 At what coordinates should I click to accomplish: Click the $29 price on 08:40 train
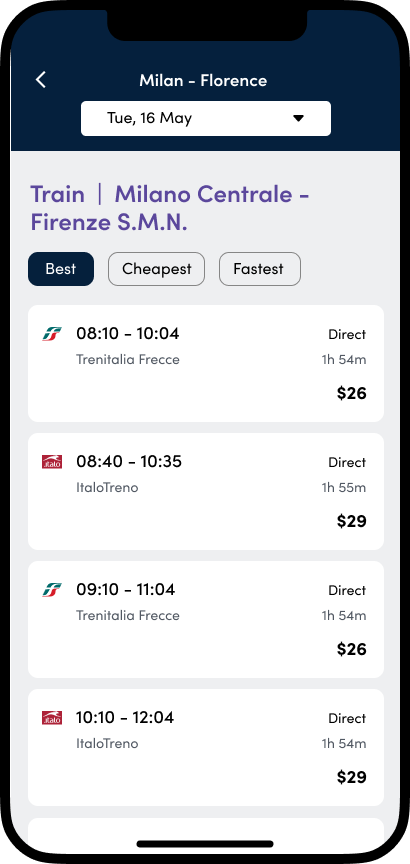click(x=352, y=521)
